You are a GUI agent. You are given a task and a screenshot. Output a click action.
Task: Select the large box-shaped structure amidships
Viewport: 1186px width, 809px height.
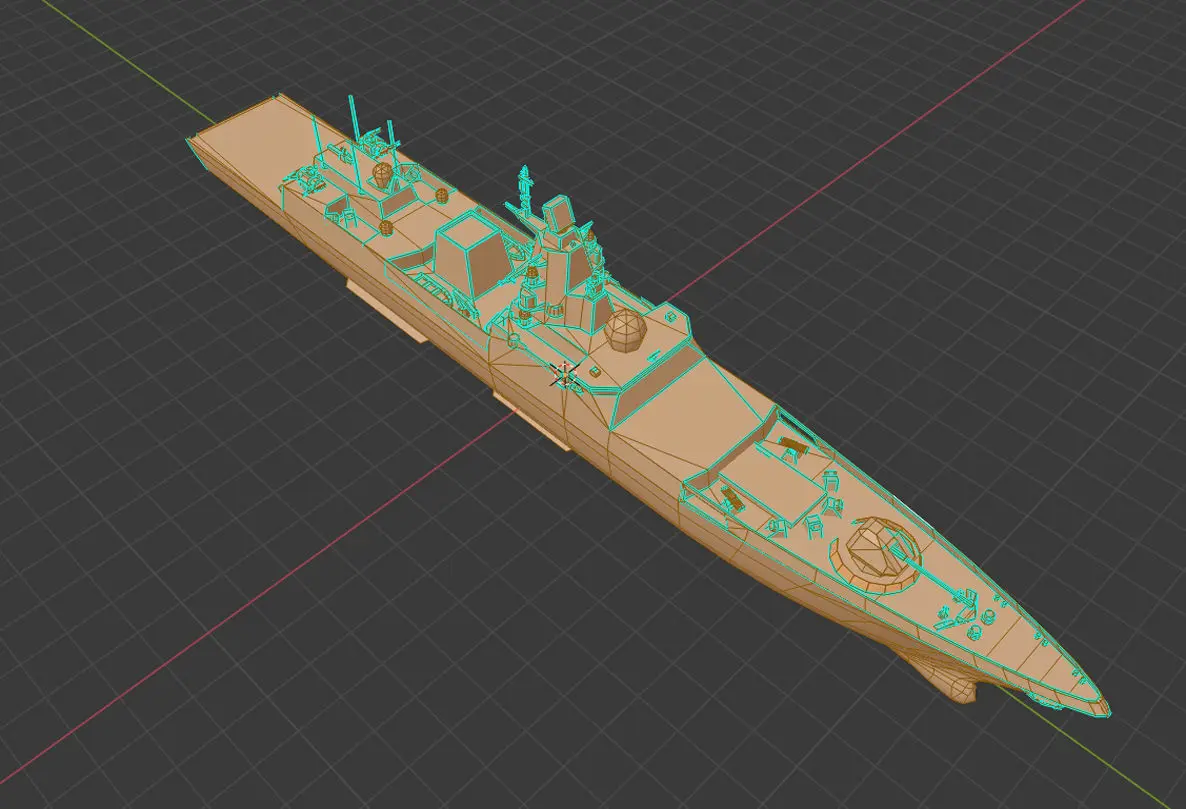pyautogui.click(x=471, y=253)
